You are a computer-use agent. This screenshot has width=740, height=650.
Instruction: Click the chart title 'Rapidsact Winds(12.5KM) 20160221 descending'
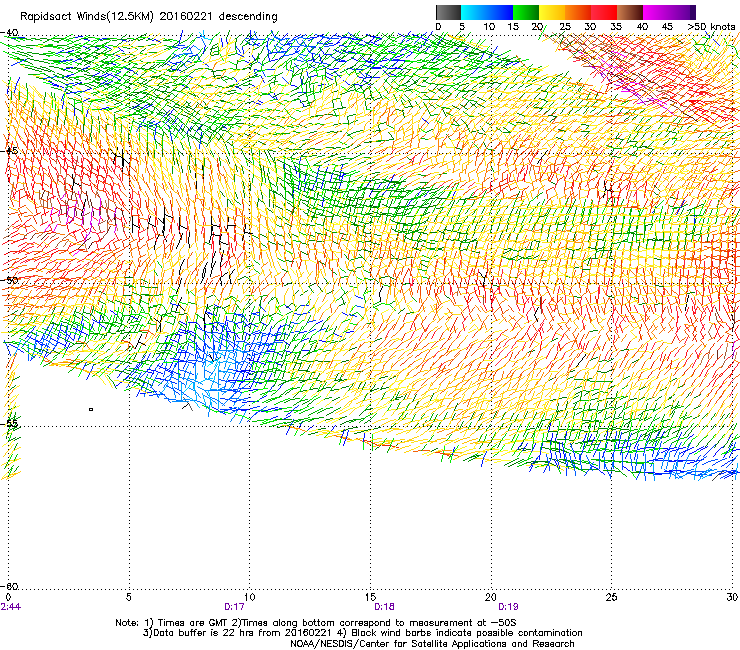pyautogui.click(x=149, y=17)
